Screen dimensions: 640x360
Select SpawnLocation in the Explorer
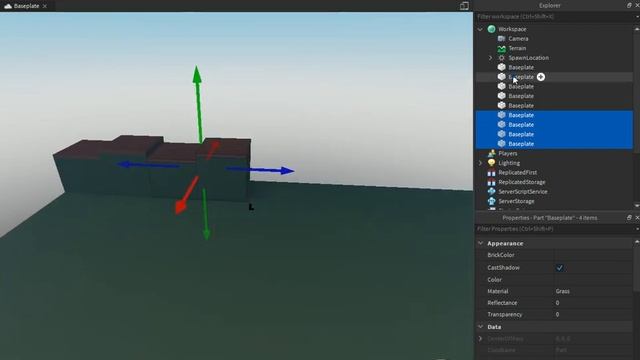pyautogui.click(x=529, y=58)
